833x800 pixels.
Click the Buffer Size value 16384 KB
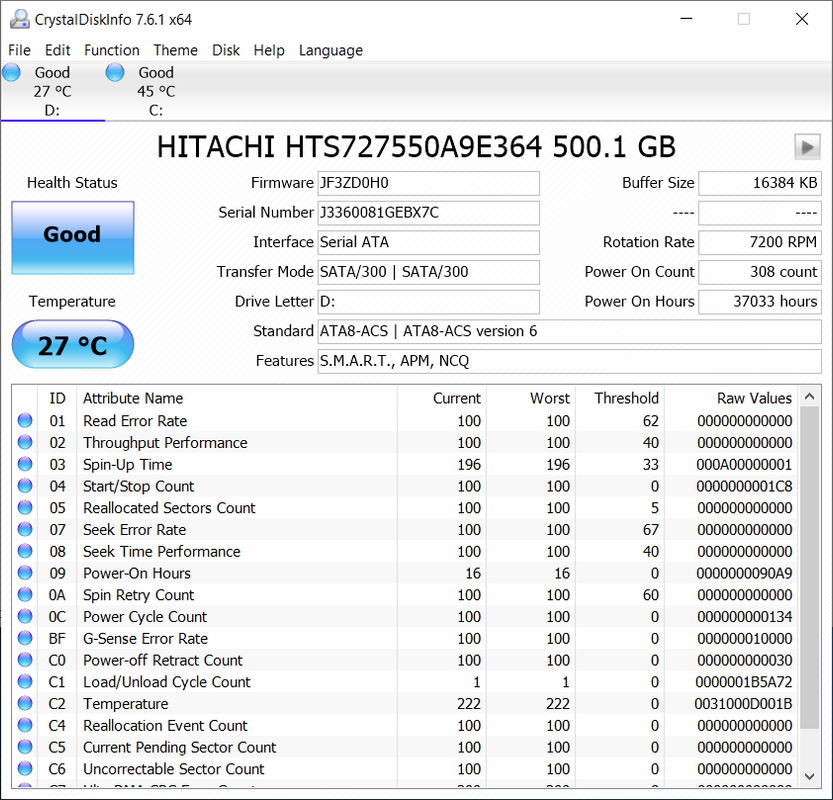tap(760, 183)
